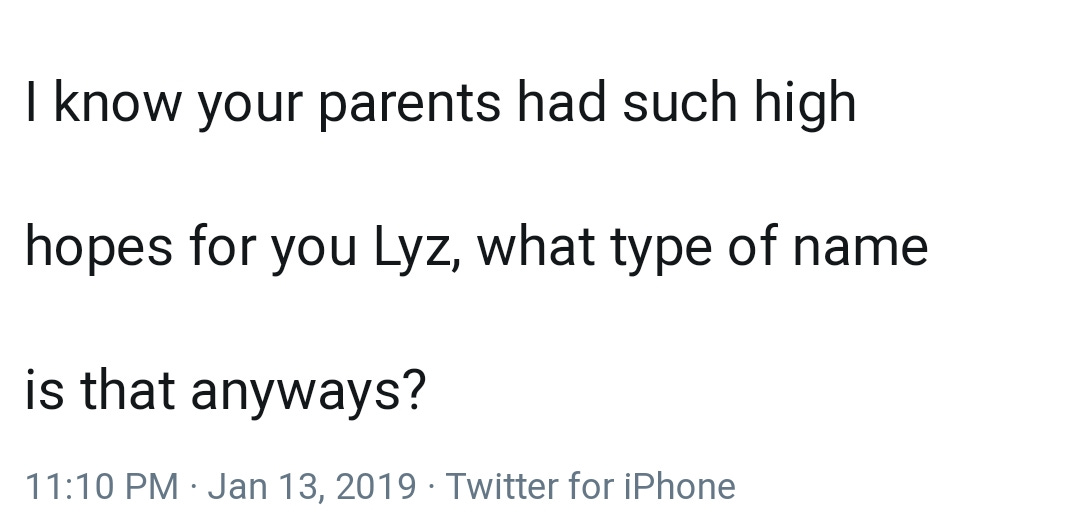Click the word had in the first line
Viewport: 1080px width, 531px height.
point(561,101)
